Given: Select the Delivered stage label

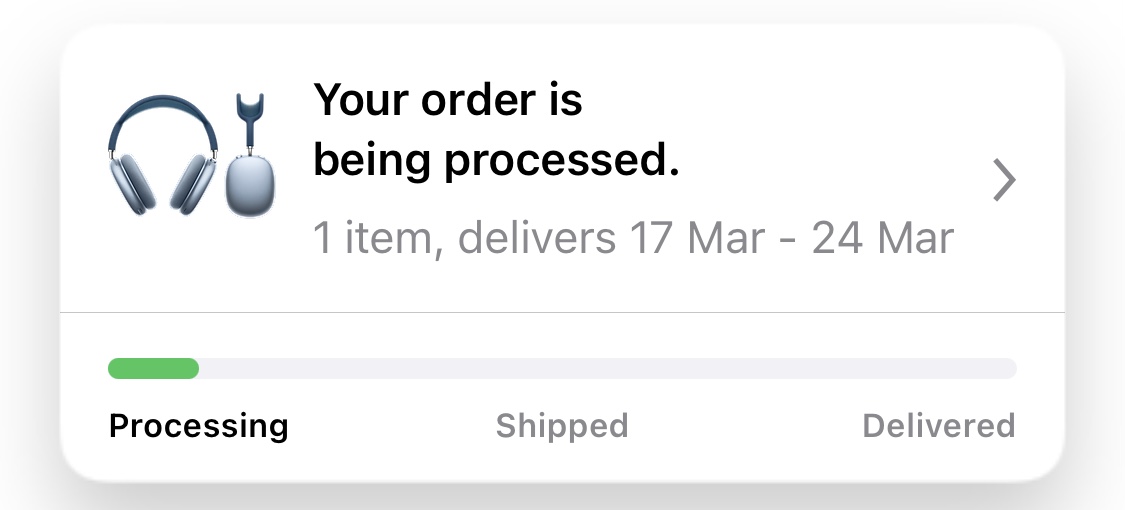Looking at the screenshot, I should (938, 426).
